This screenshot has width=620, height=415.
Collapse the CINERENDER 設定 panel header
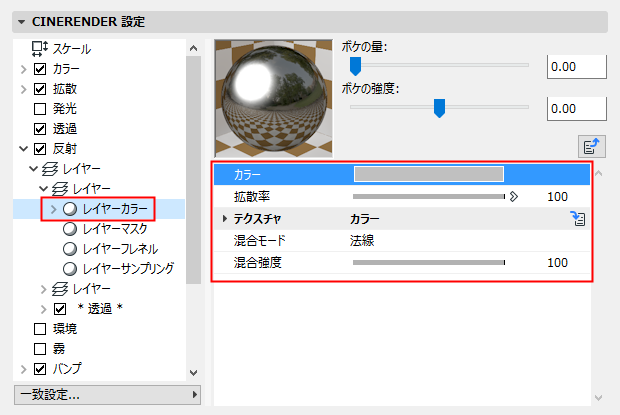(x=21, y=22)
